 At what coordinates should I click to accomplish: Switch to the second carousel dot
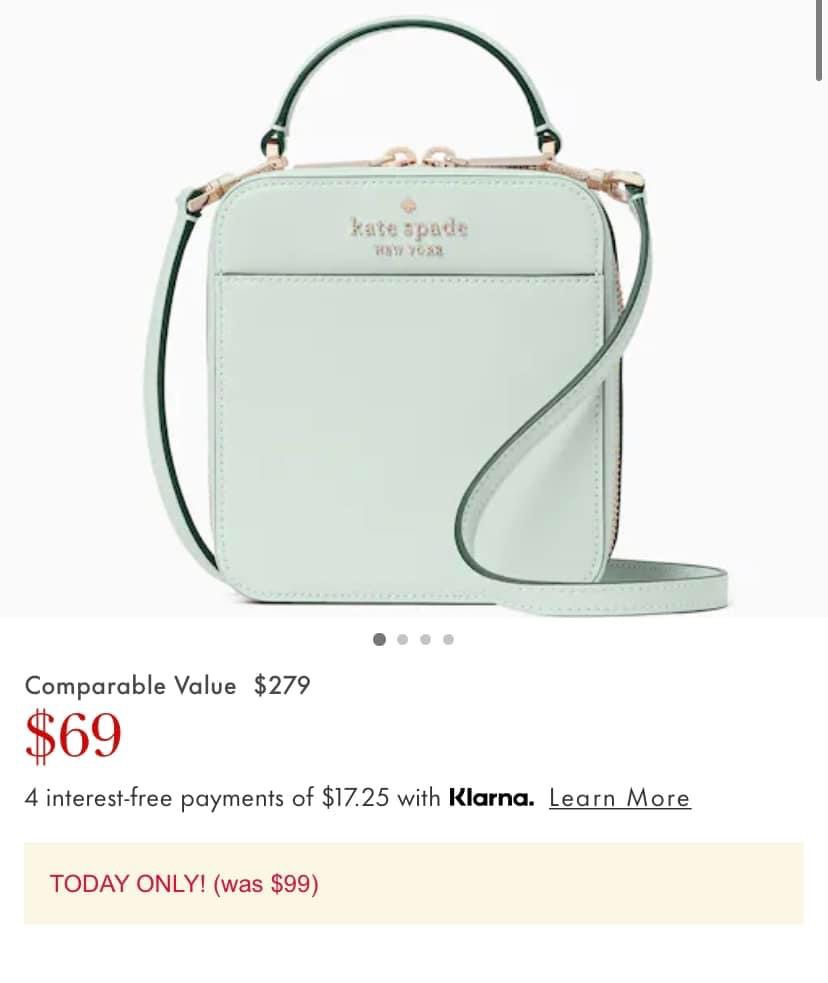coord(402,639)
